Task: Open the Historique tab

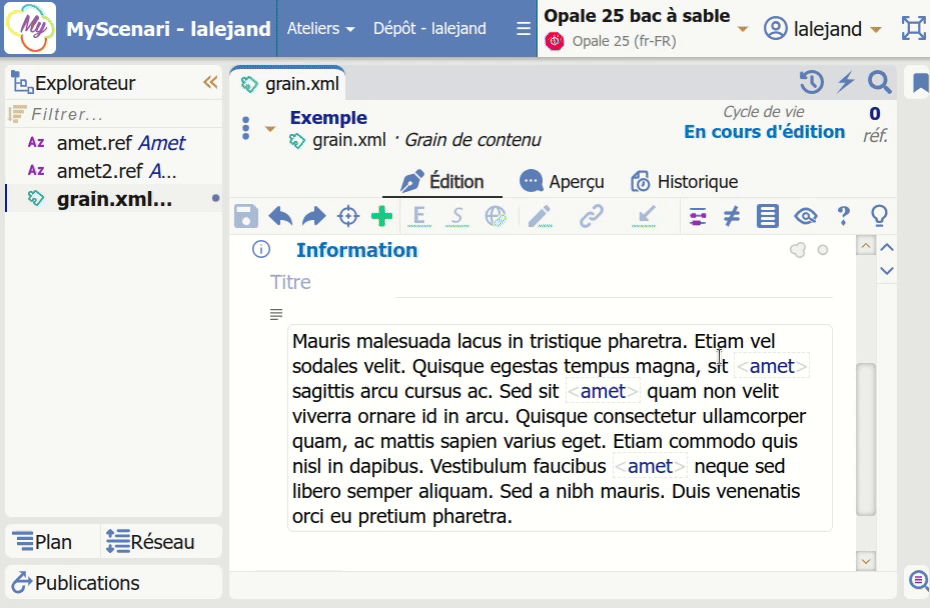Action: tap(685, 182)
